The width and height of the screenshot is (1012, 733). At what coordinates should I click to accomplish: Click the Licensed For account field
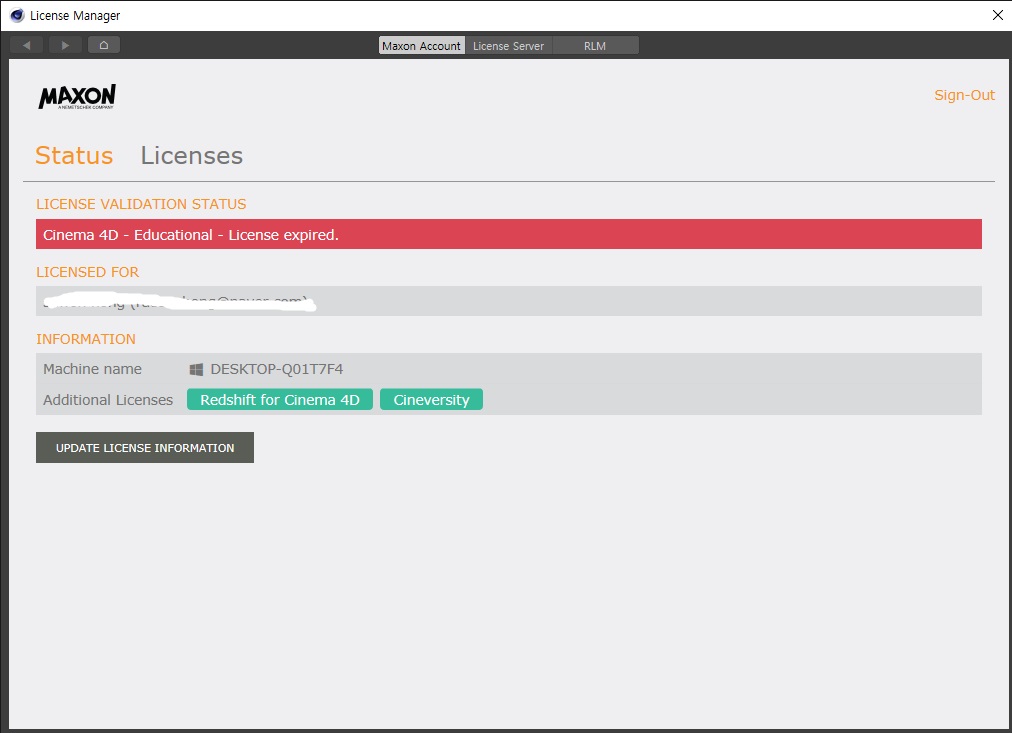point(509,301)
